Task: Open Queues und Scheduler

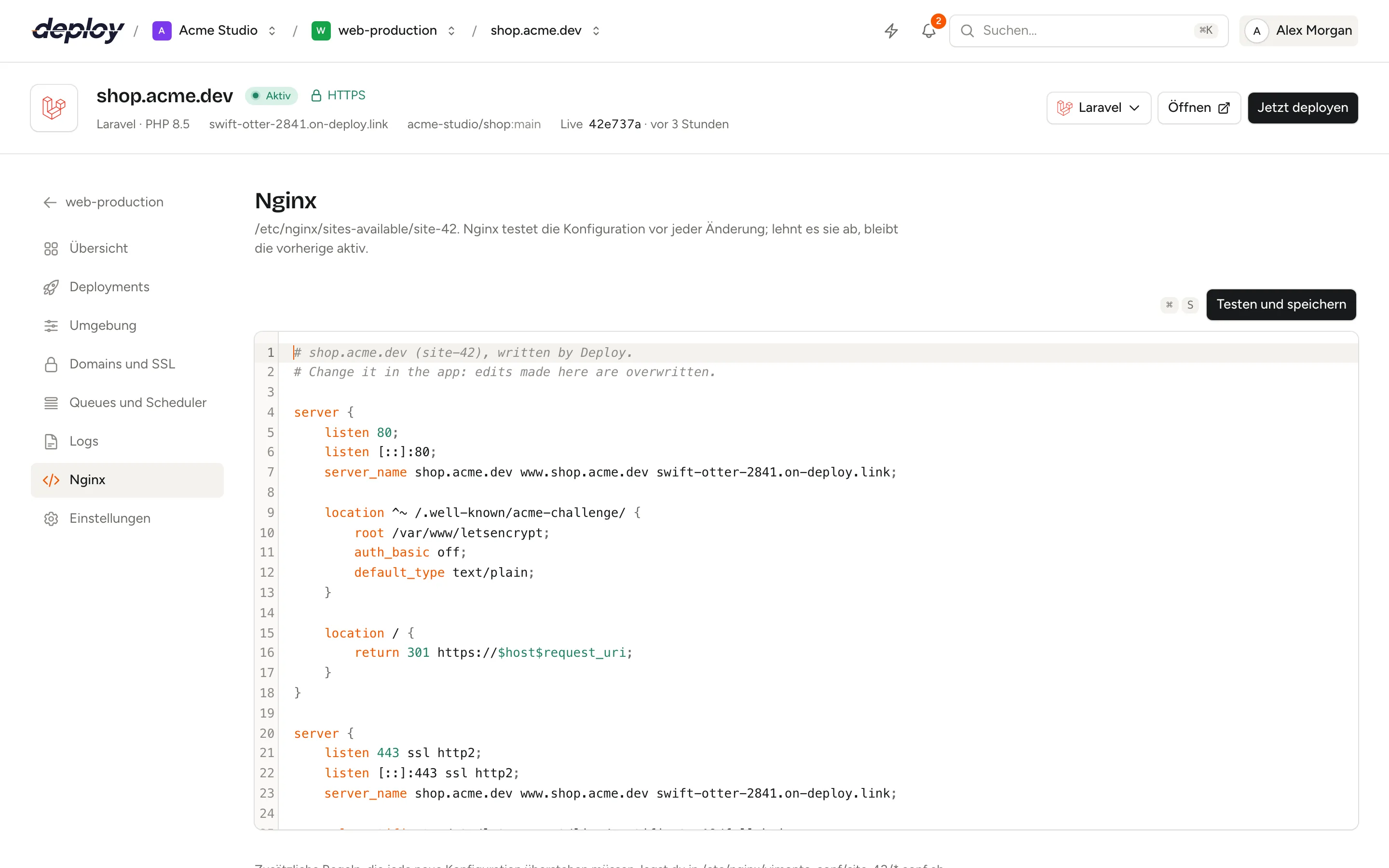Action: [127, 403]
